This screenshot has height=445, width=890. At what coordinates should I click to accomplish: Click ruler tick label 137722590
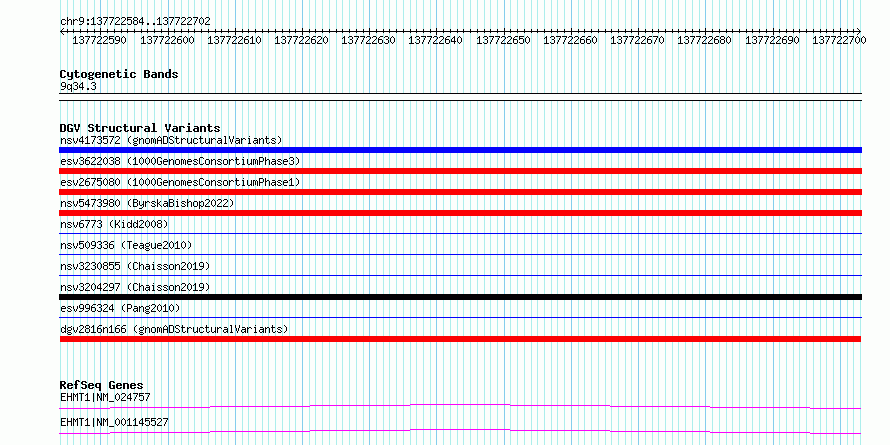(x=100, y=40)
